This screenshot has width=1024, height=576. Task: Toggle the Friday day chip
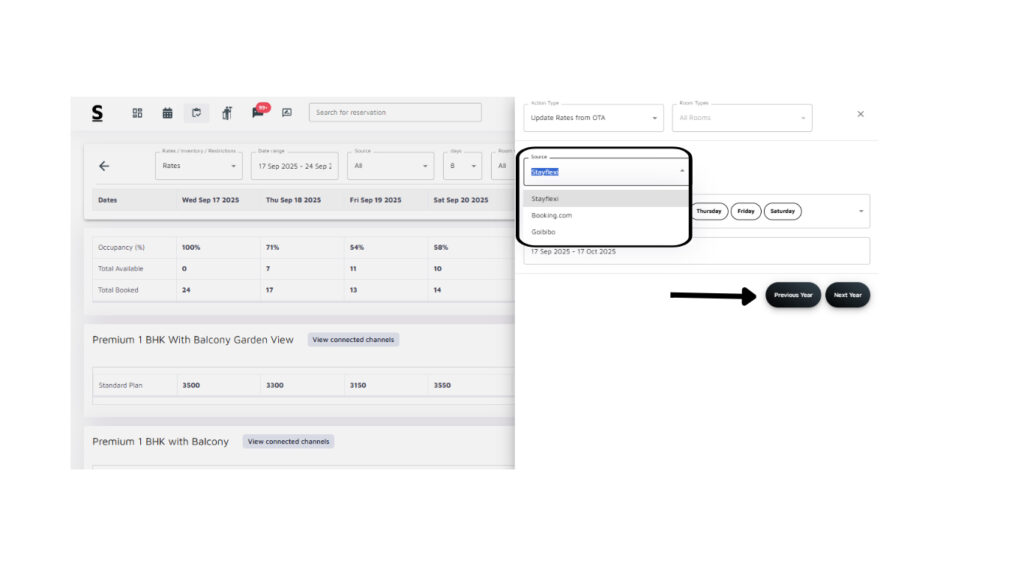pos(746,211)
